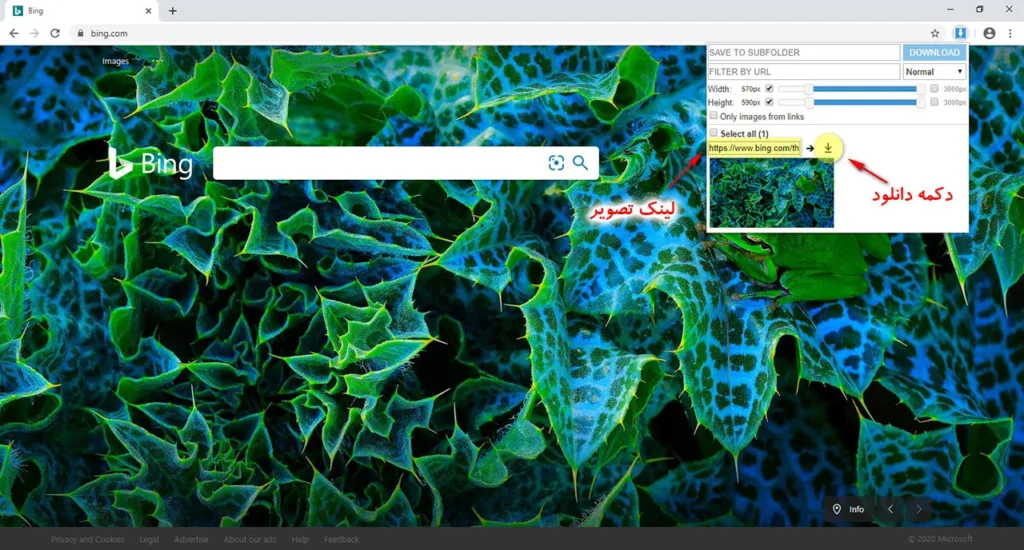Open Advertise footer link
This screenshot has height=550, width=1024.
(x=191, y=540)
